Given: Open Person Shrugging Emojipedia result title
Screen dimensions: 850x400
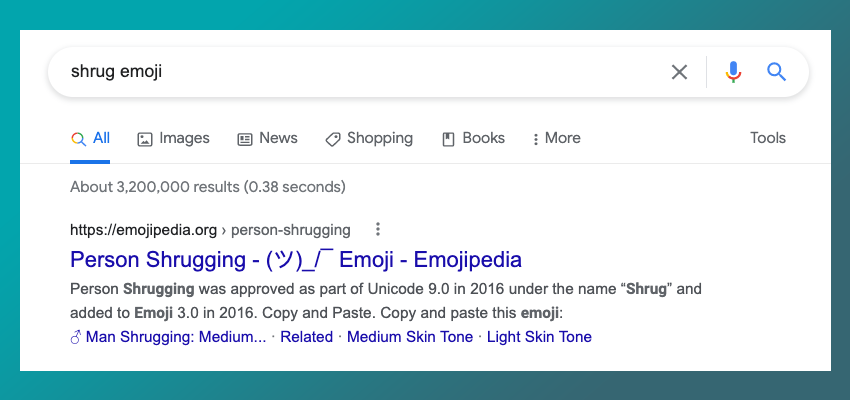Looking at the screenshot, I should click(x=296, y=260).
